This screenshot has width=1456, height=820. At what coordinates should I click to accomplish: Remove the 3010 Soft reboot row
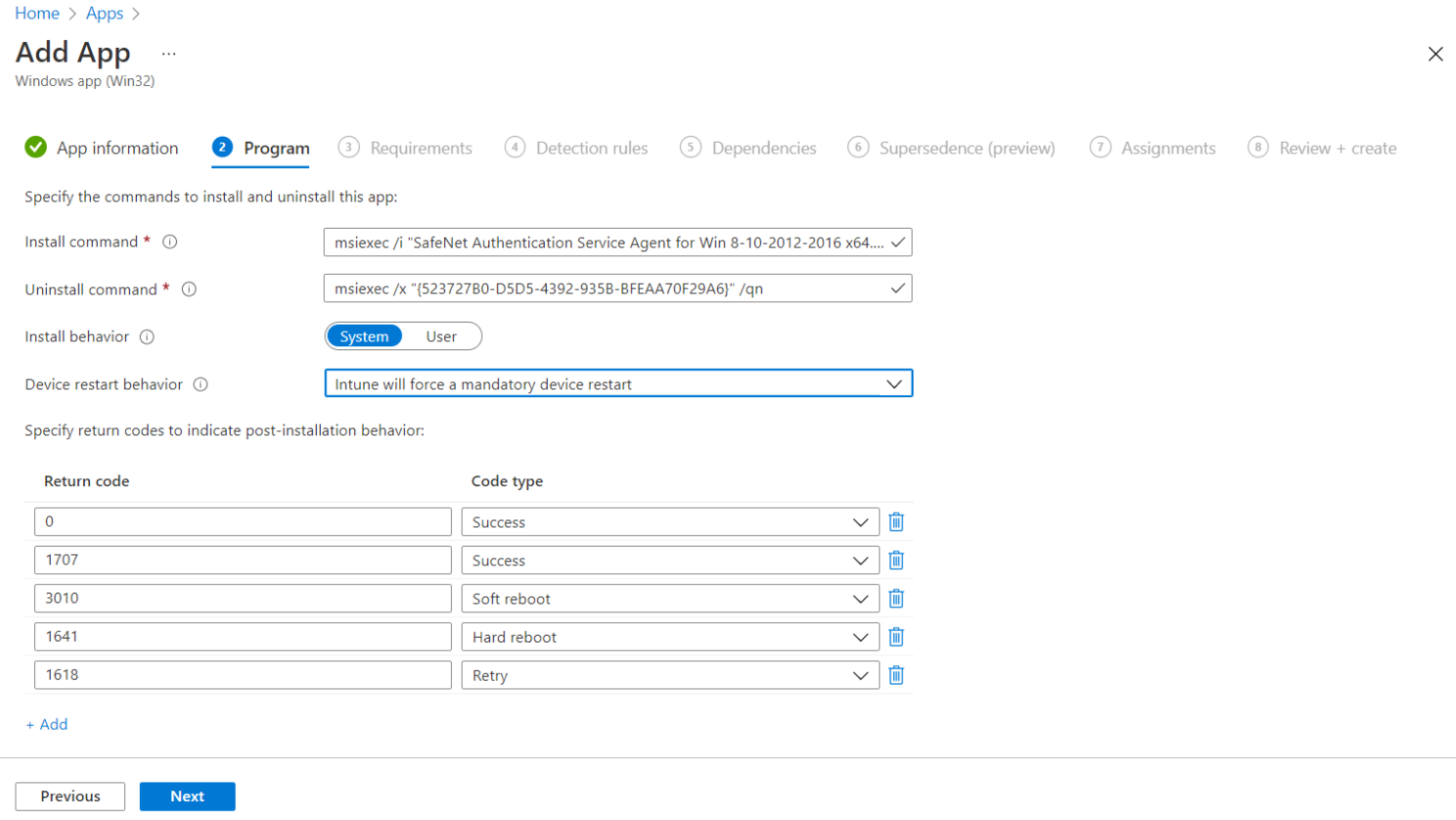895,599
